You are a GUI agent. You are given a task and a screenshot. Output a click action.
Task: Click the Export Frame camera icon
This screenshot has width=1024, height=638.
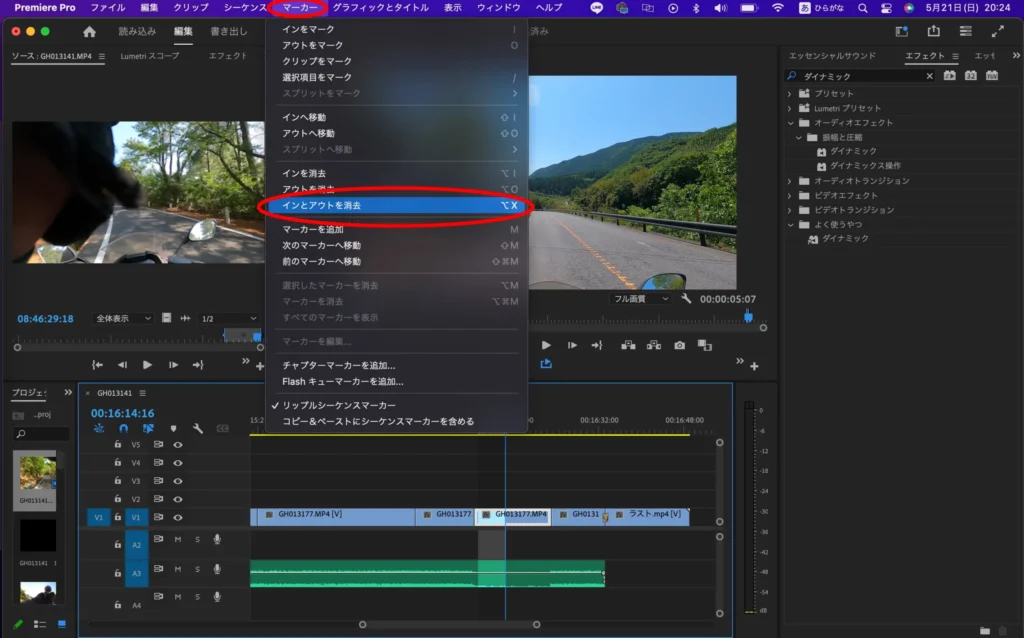[x=680, y=345]
